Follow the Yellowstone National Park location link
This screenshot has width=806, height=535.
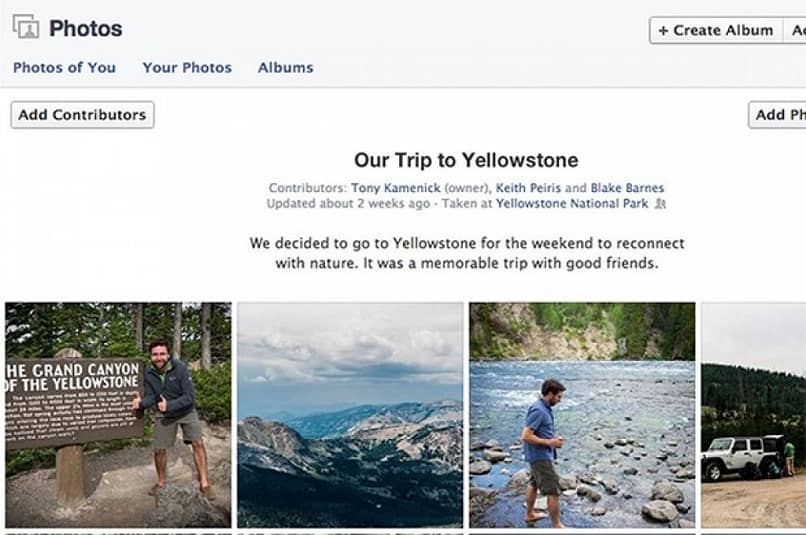tap(573, 203)
